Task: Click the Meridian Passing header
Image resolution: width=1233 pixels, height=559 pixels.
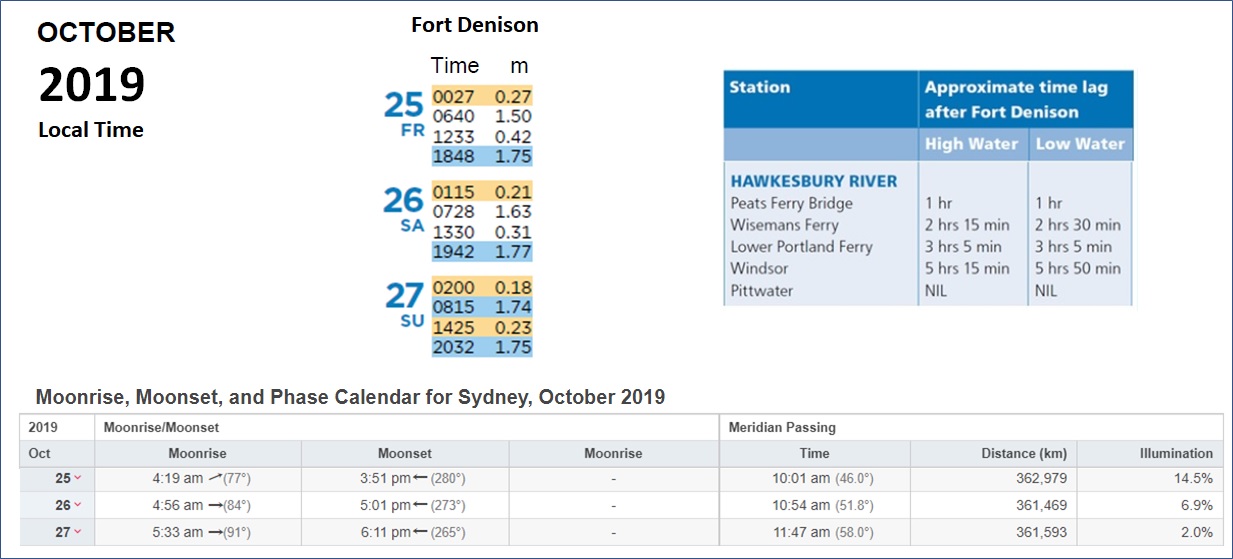Action: coord(782,427)
